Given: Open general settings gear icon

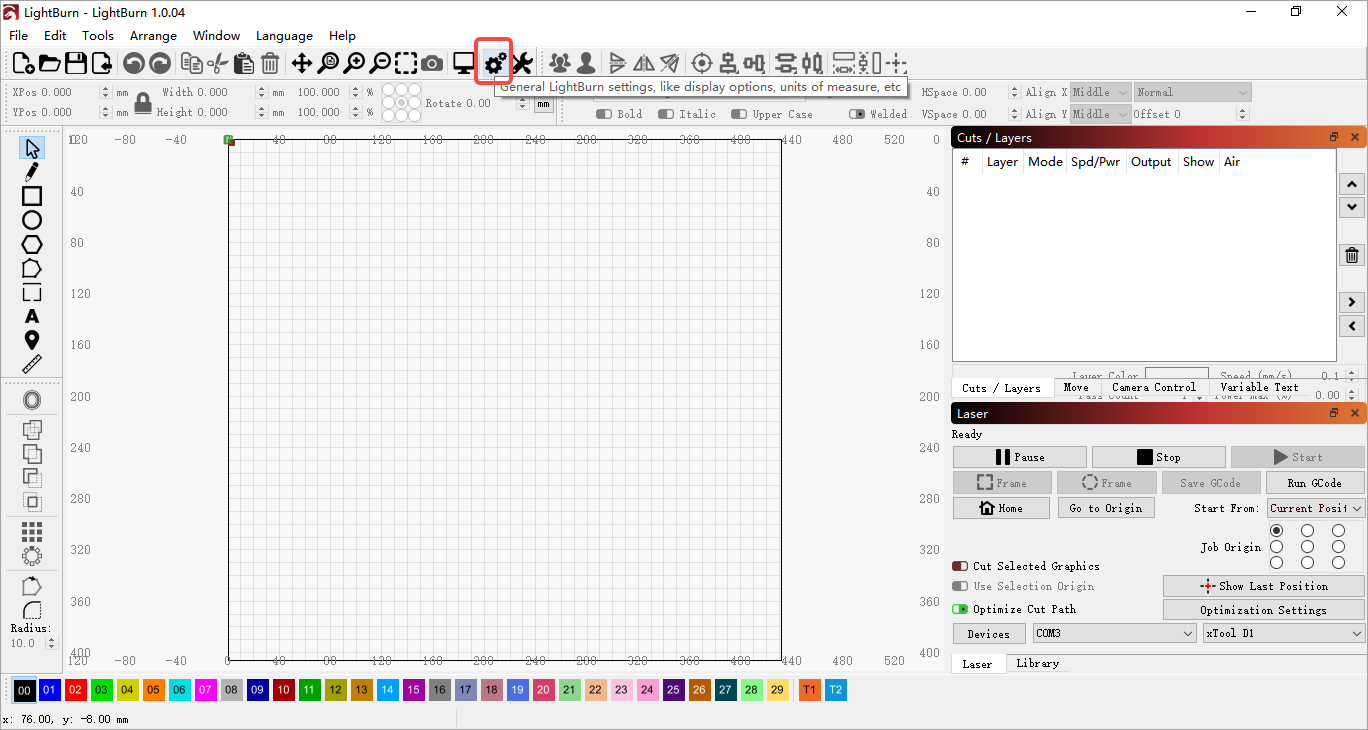Looking at the screenshot, I should [x=494, y=64].
